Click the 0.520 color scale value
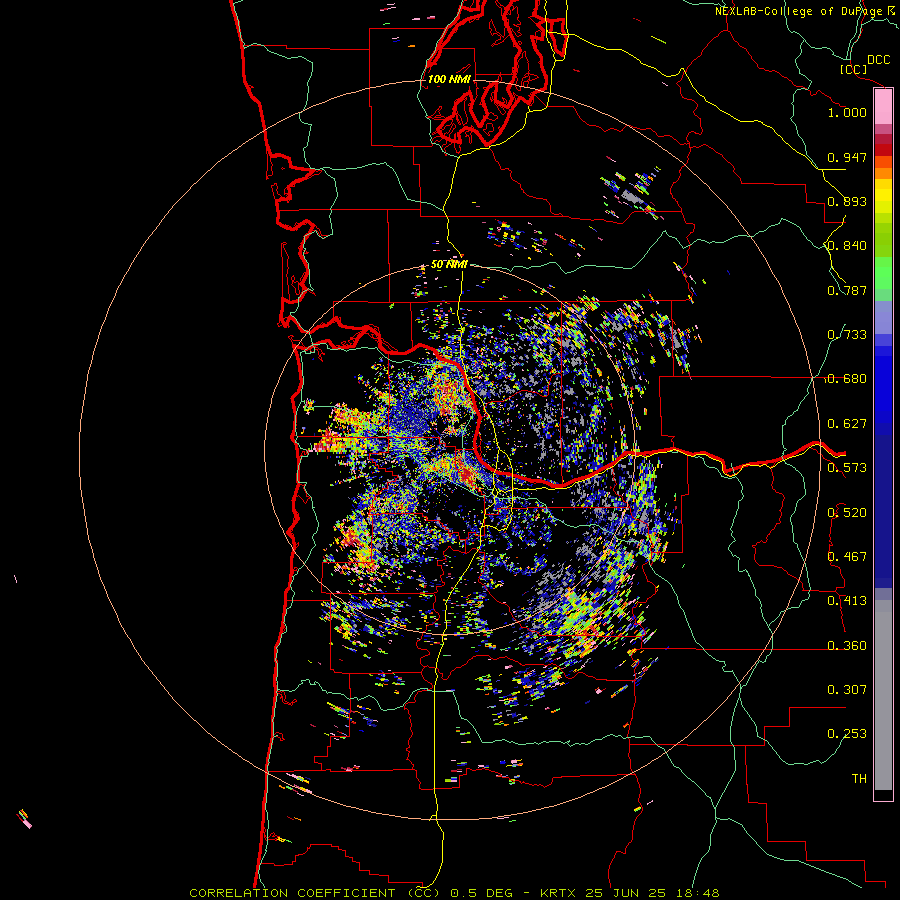This screenshot has height=900, width=900. [847, 513]
